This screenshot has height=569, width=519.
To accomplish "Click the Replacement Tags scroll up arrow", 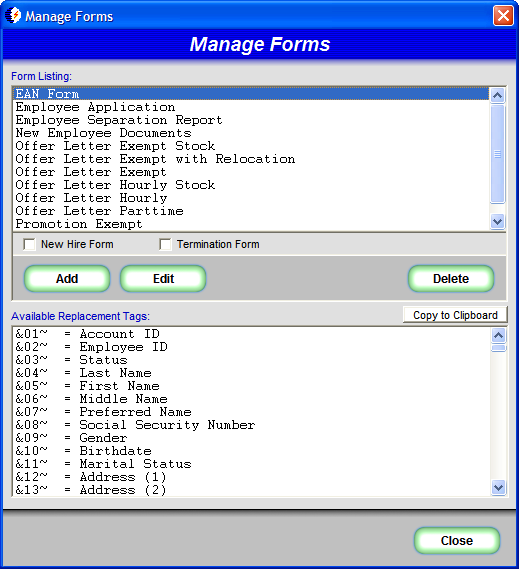I will [499, 336].
